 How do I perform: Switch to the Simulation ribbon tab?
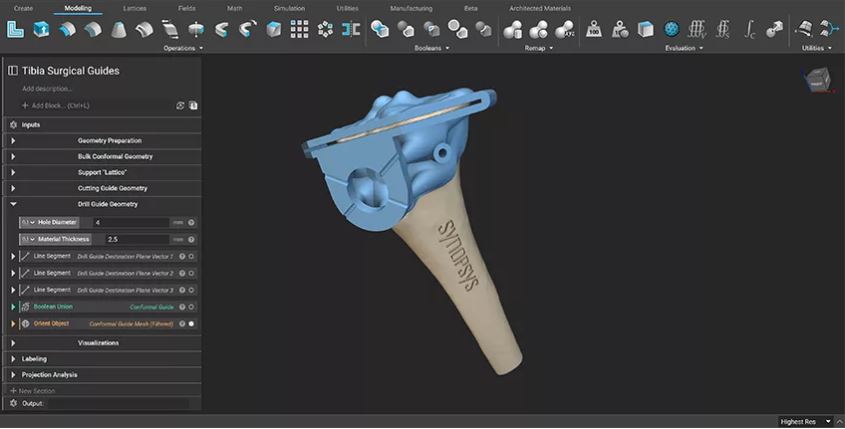tap(289, 8)
